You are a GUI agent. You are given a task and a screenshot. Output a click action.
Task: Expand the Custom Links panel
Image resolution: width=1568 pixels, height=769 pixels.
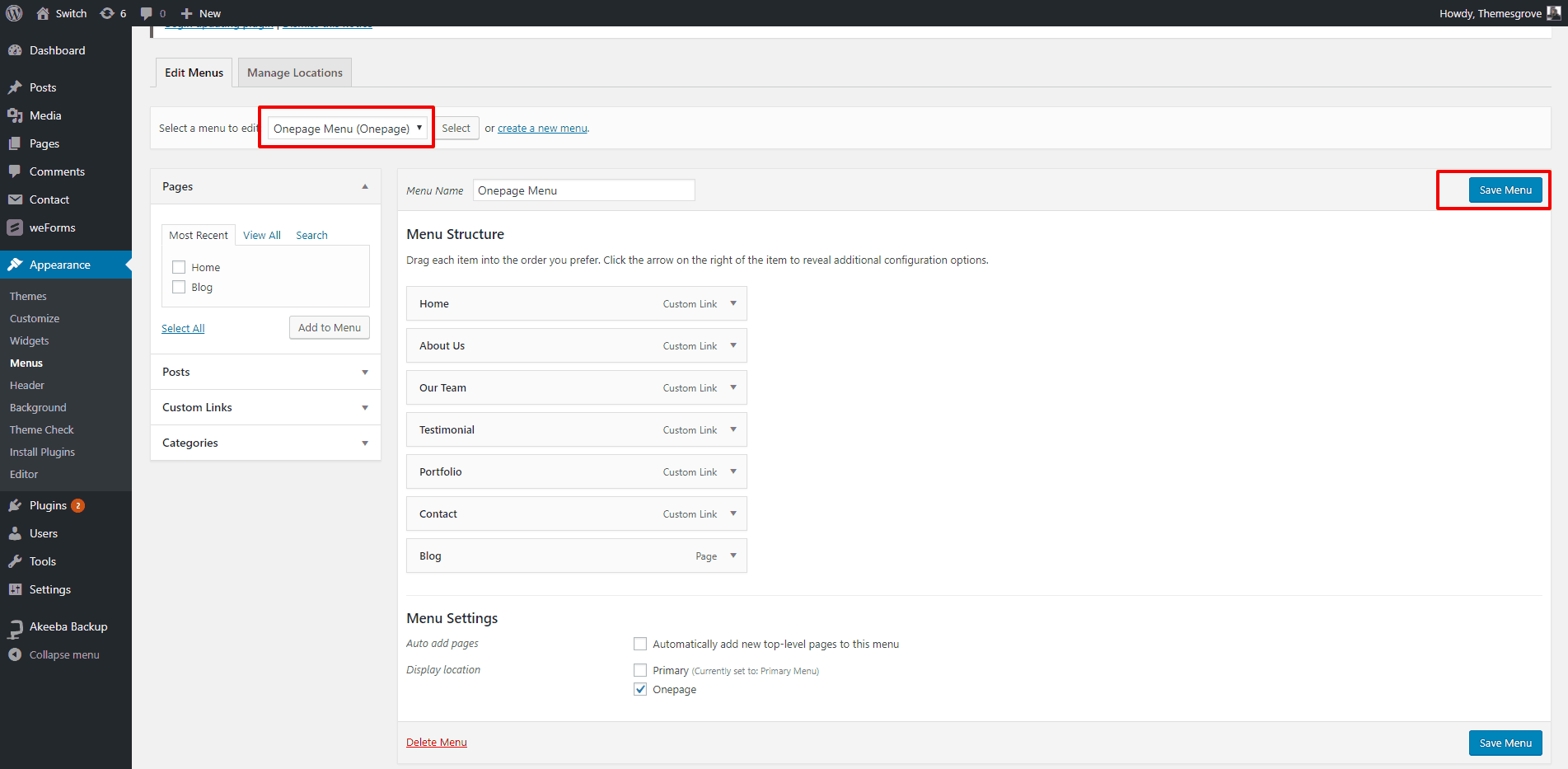364,407
